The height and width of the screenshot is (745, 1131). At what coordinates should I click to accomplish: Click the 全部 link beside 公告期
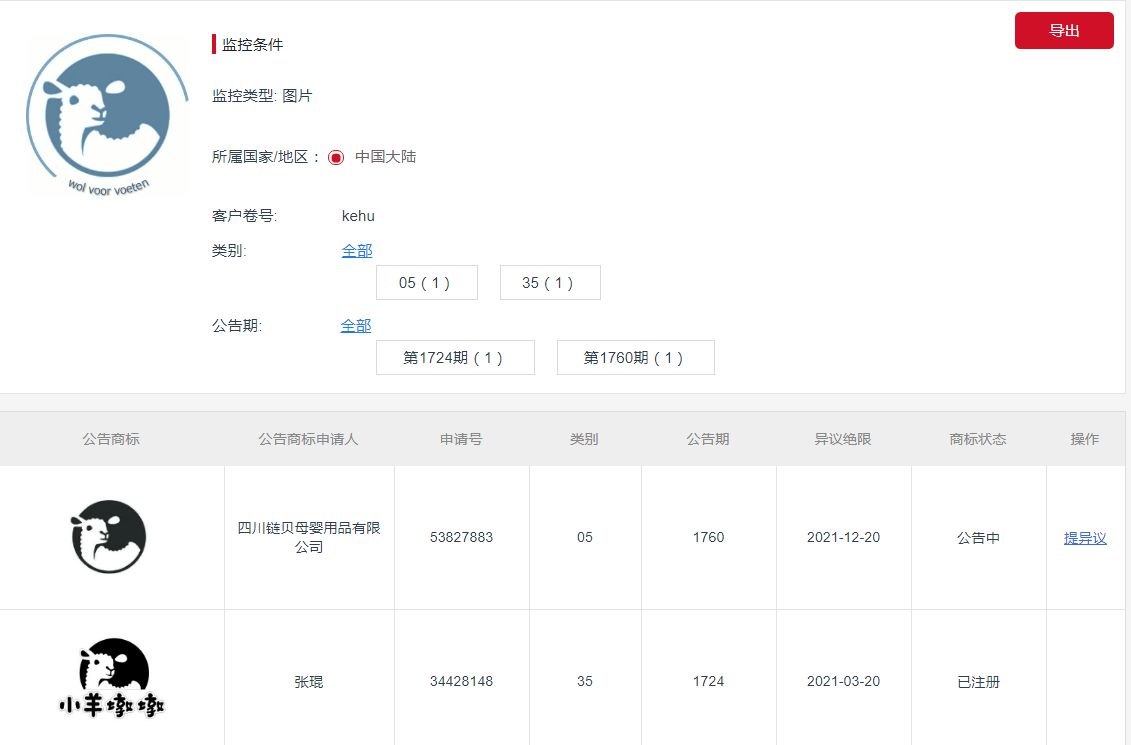point(355,326)
